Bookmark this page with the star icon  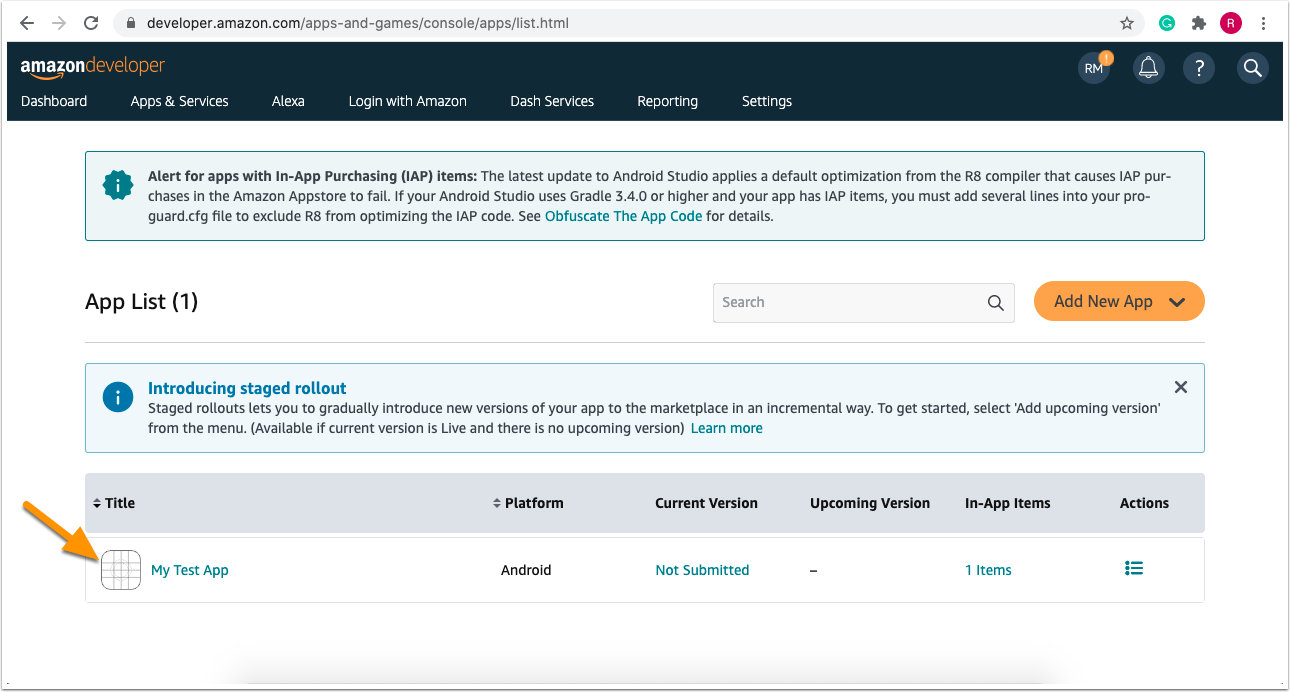pyautogui.click(x=1127, y=22)
